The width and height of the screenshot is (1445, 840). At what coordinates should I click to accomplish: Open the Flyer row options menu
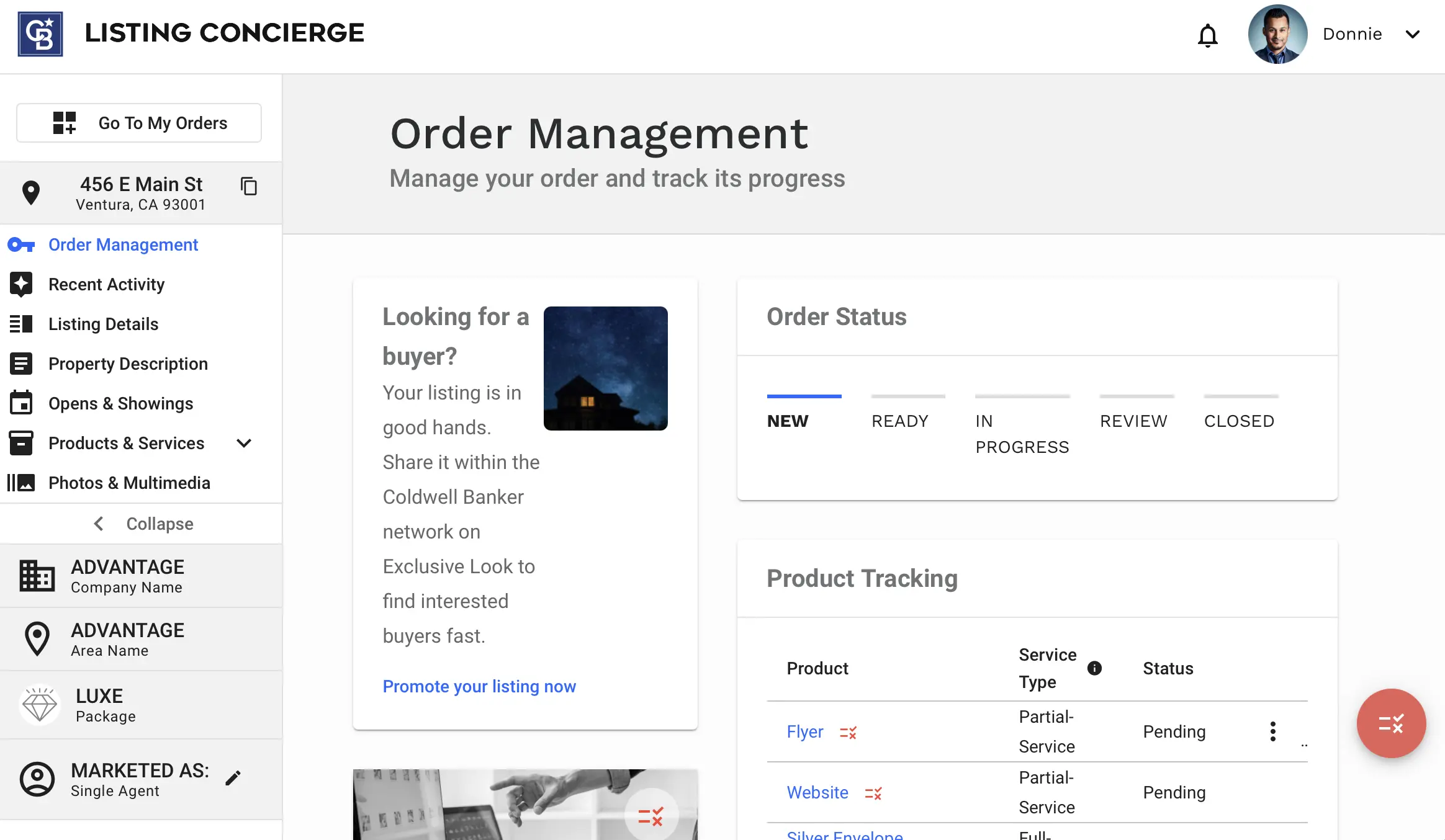pos(1273,731)
